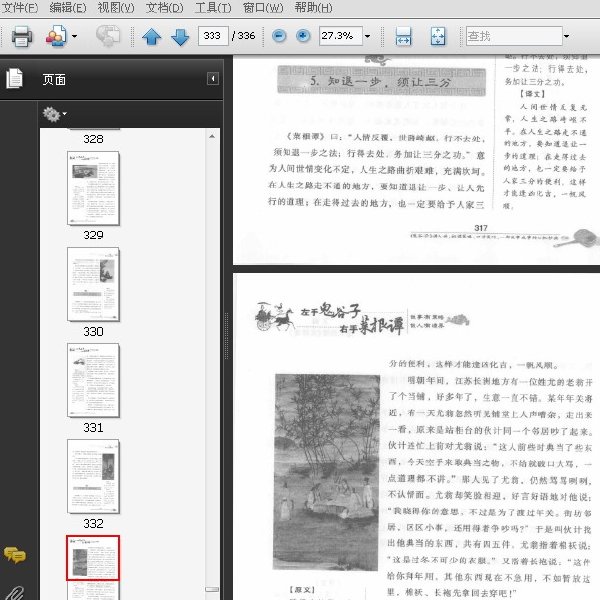This screenshot has height=600, width=600.
Task: Click the panel divider grip handle
Action: 227,336
